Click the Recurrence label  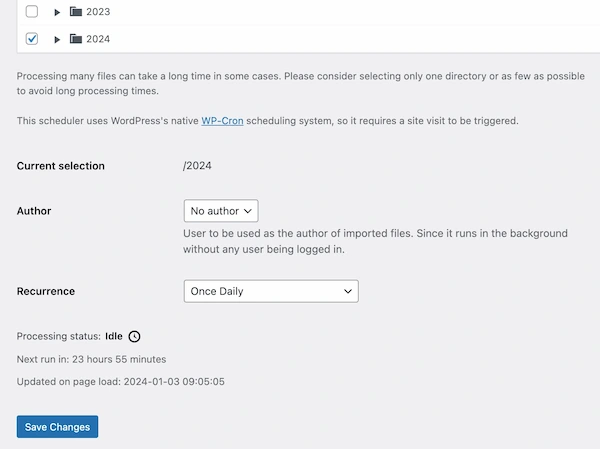tap(46, 291)
